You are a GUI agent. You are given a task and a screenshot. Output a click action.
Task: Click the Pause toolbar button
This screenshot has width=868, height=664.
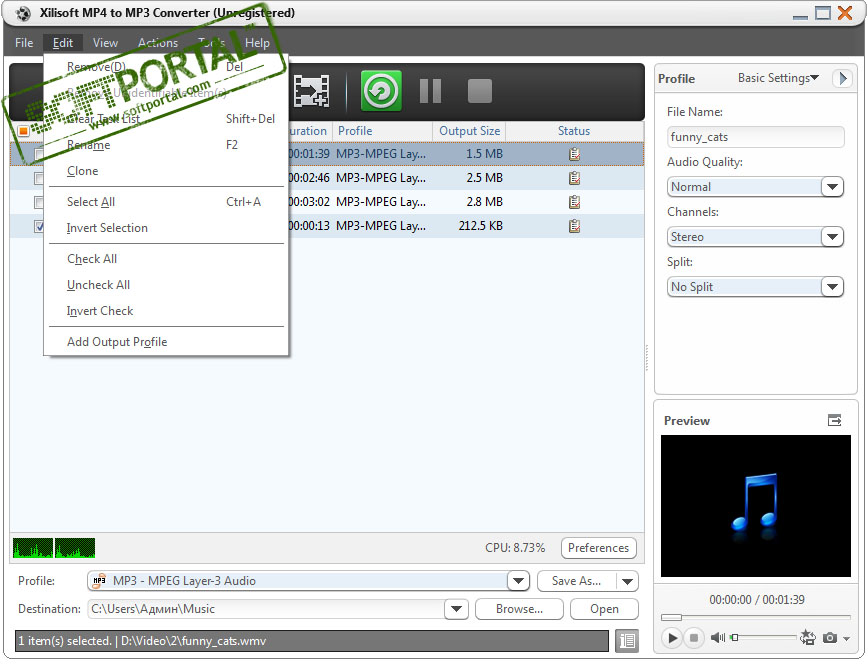pos(430,91)
